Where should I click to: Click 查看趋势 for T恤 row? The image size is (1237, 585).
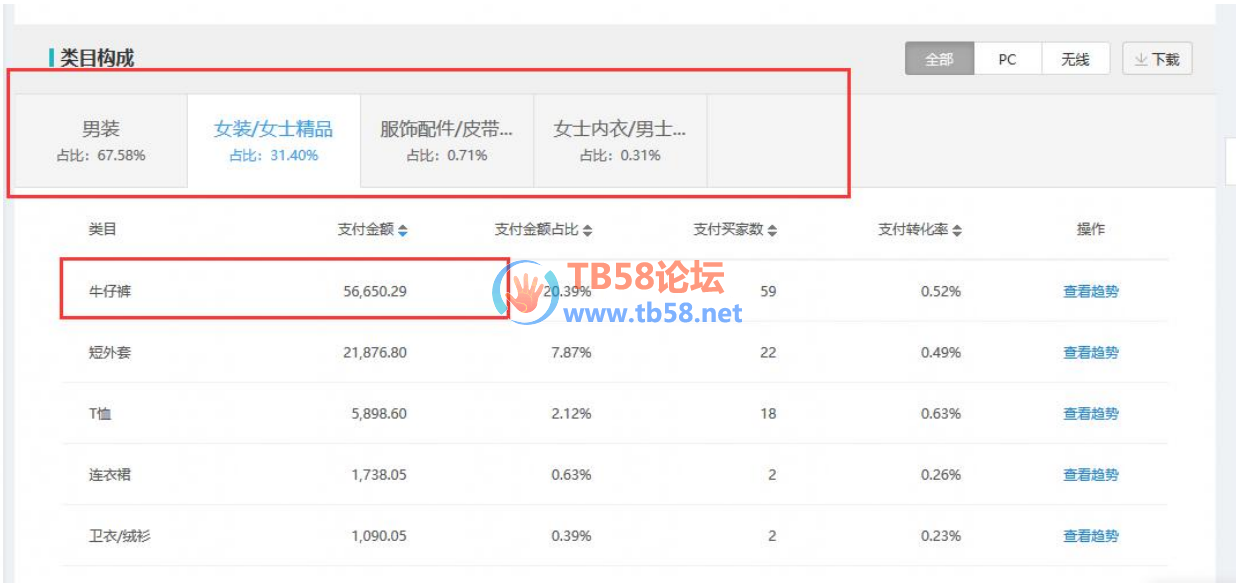[x=1090, y=414]
